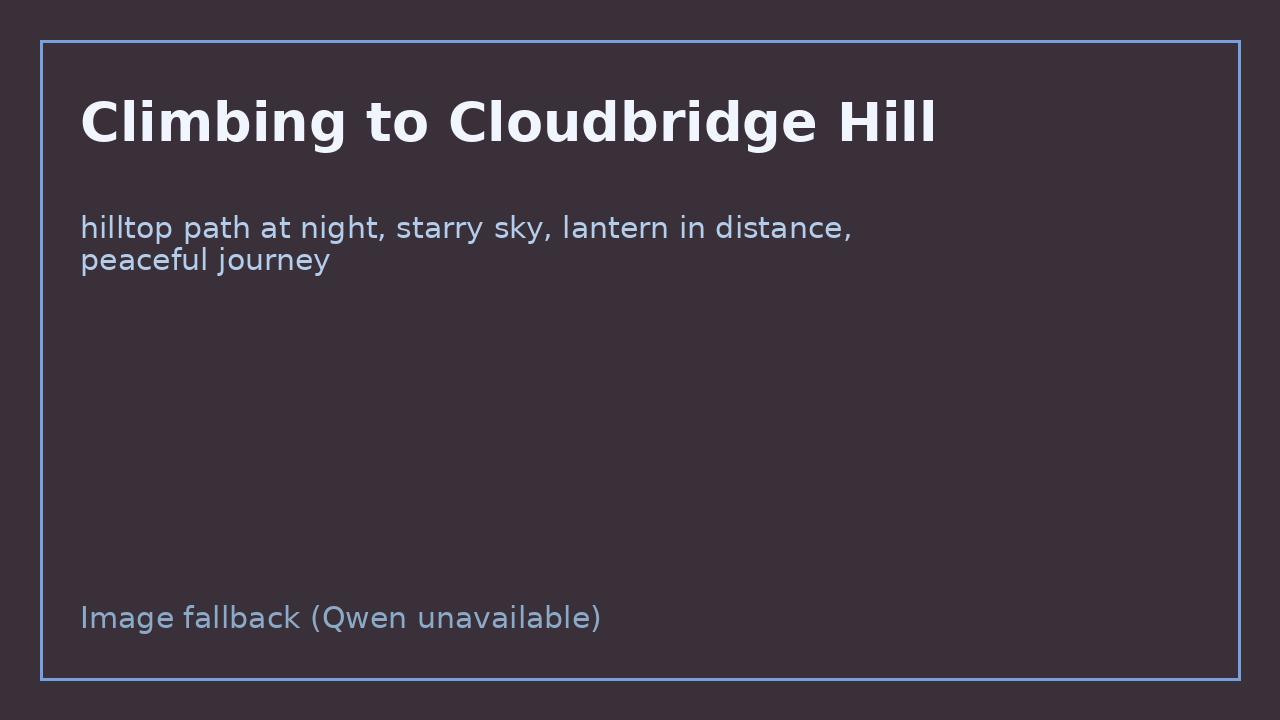This screenshot has width=1280, height=720.
Task: Click the word "lantern" in the description
Action: tap(615, 228)
